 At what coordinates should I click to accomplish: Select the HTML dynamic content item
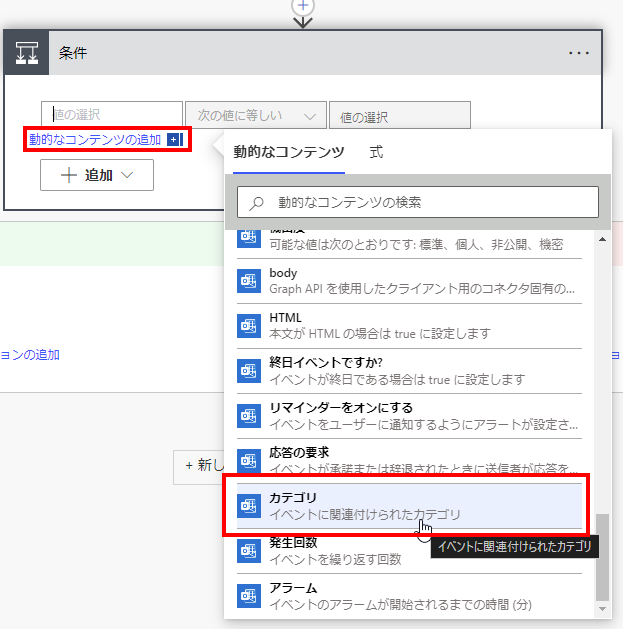[x=409, y=326]
